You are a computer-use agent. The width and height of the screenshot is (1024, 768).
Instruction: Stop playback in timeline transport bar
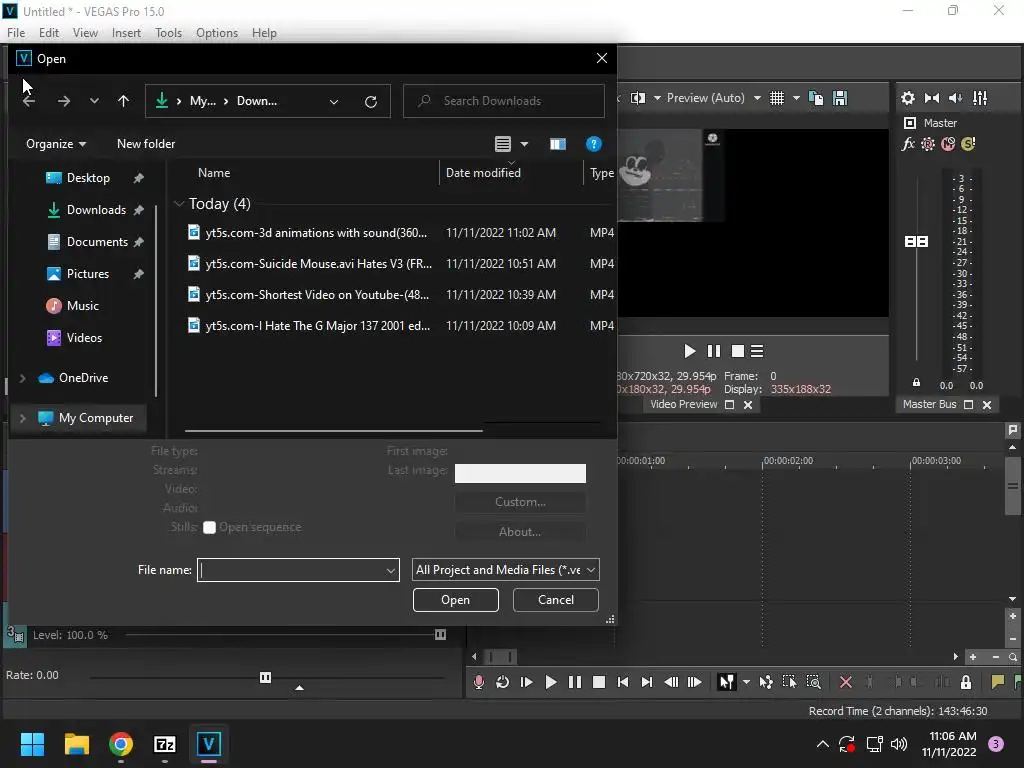[x=598, y=682]
